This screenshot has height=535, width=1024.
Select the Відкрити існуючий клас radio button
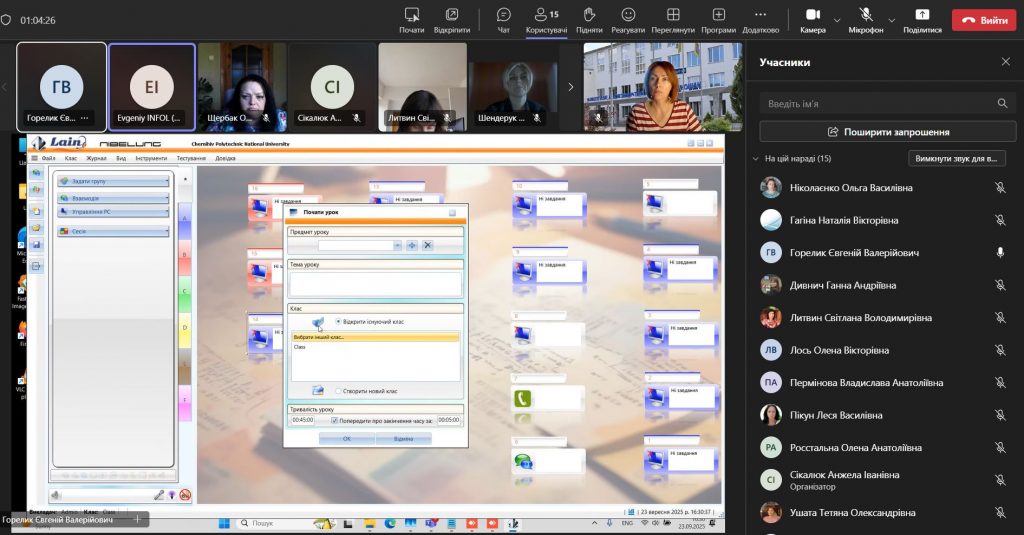click(338, 321)
